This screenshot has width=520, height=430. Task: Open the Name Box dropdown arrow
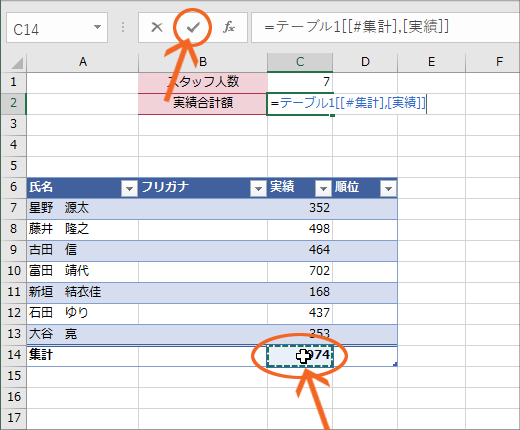pyautogui.click(x=97, y=27)
